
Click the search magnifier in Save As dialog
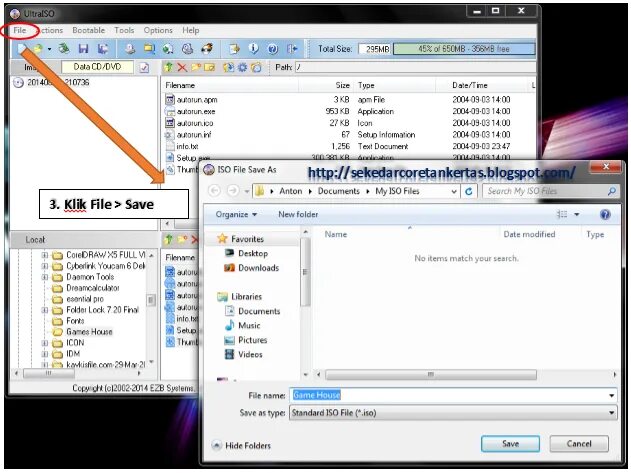tap(612, 191)
